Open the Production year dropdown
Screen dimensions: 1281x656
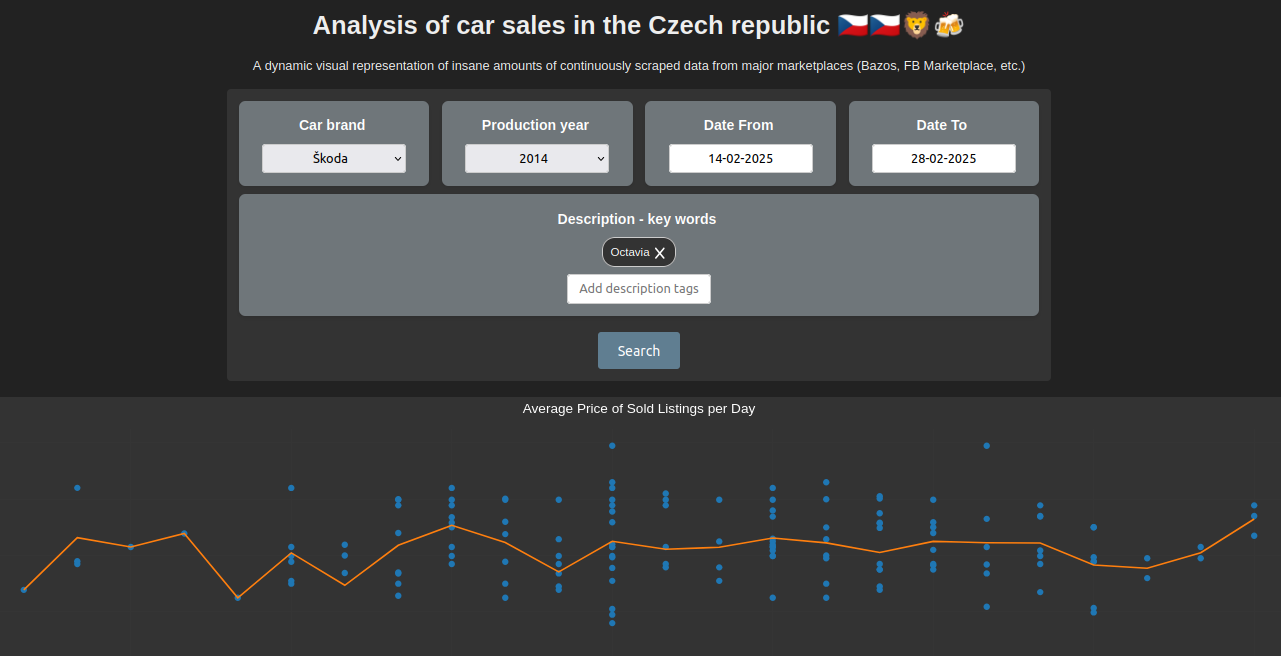[x=536, y=158]
